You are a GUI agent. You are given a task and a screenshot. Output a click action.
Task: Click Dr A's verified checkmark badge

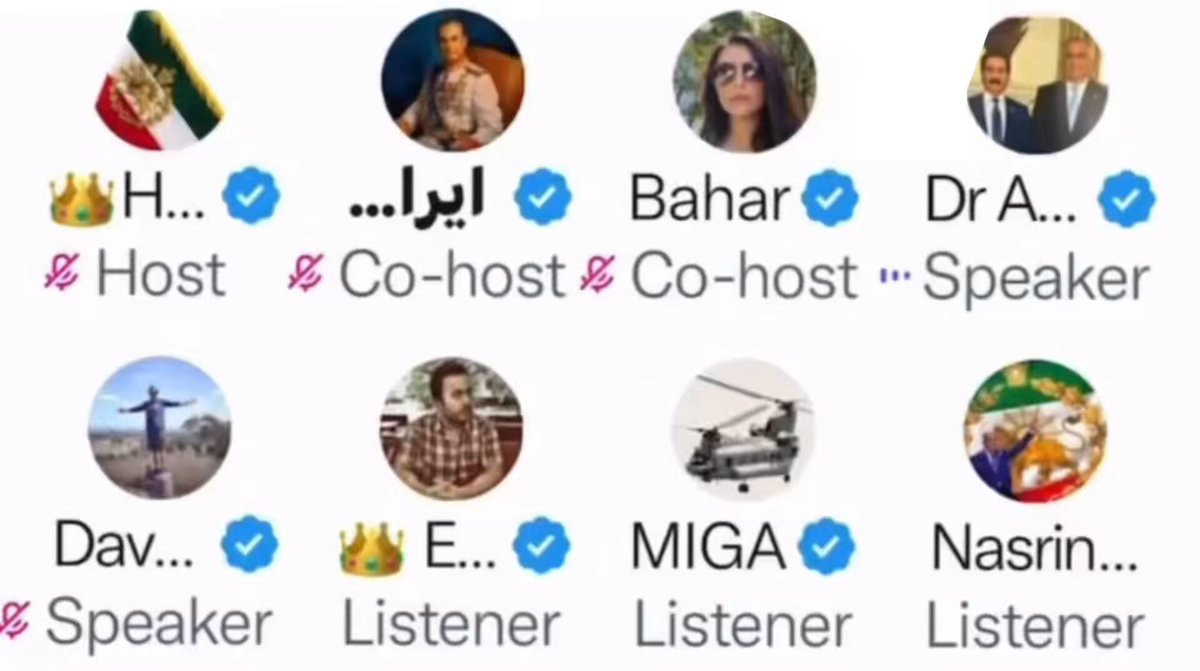pos(1127,197)
